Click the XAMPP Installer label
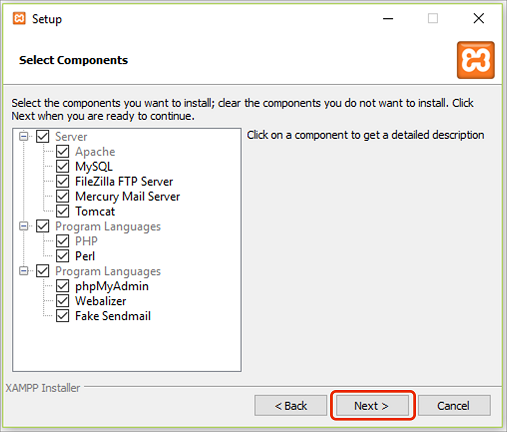 point(43,388)
